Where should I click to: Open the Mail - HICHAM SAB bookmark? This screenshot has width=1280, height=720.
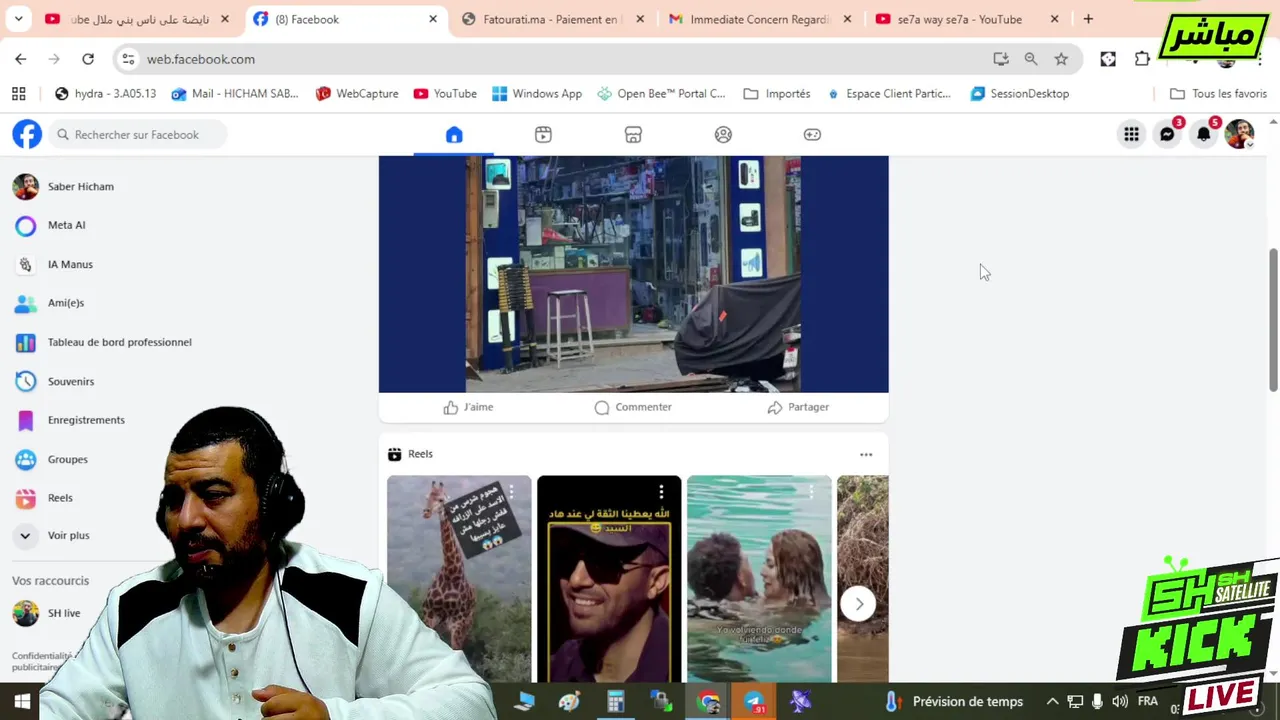(235, 93)
